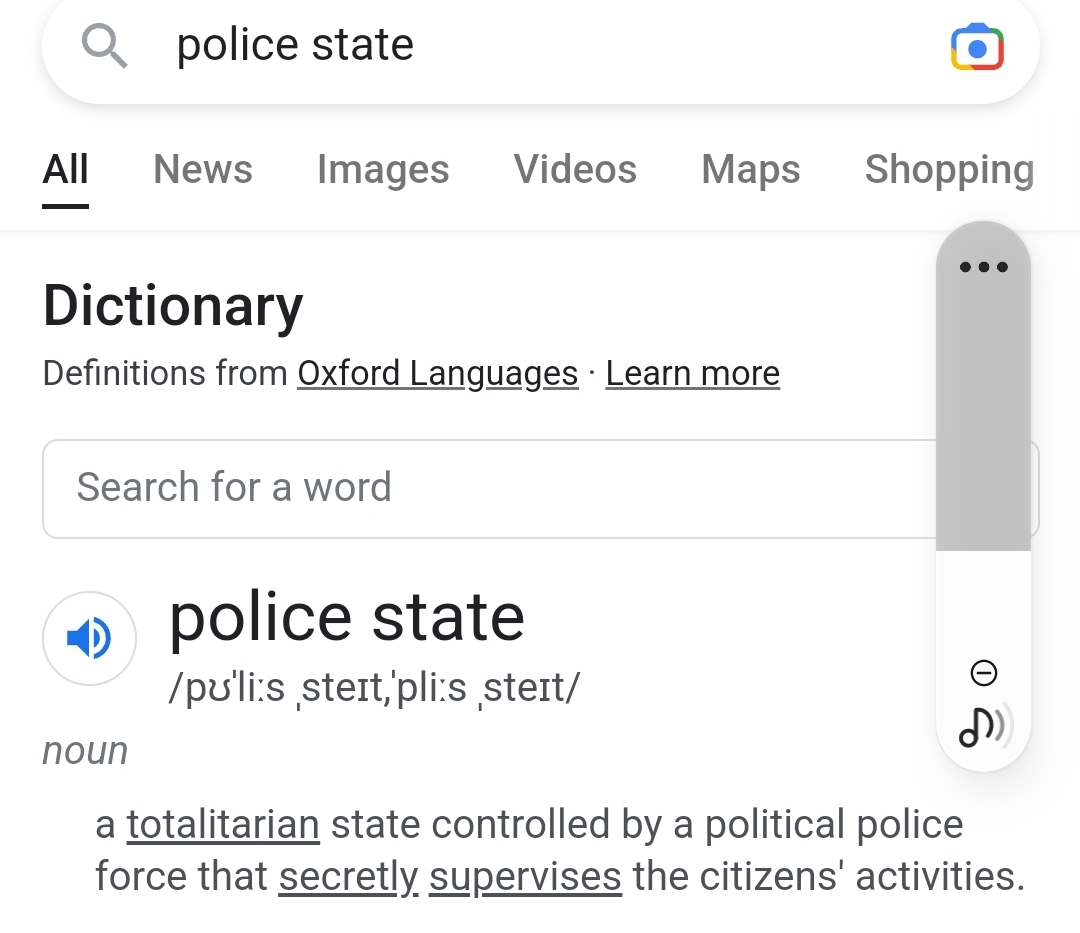Tap the media volume music note icon
Image resolution: width=1080 pixels, height=933 pixels.
[985, 725]
